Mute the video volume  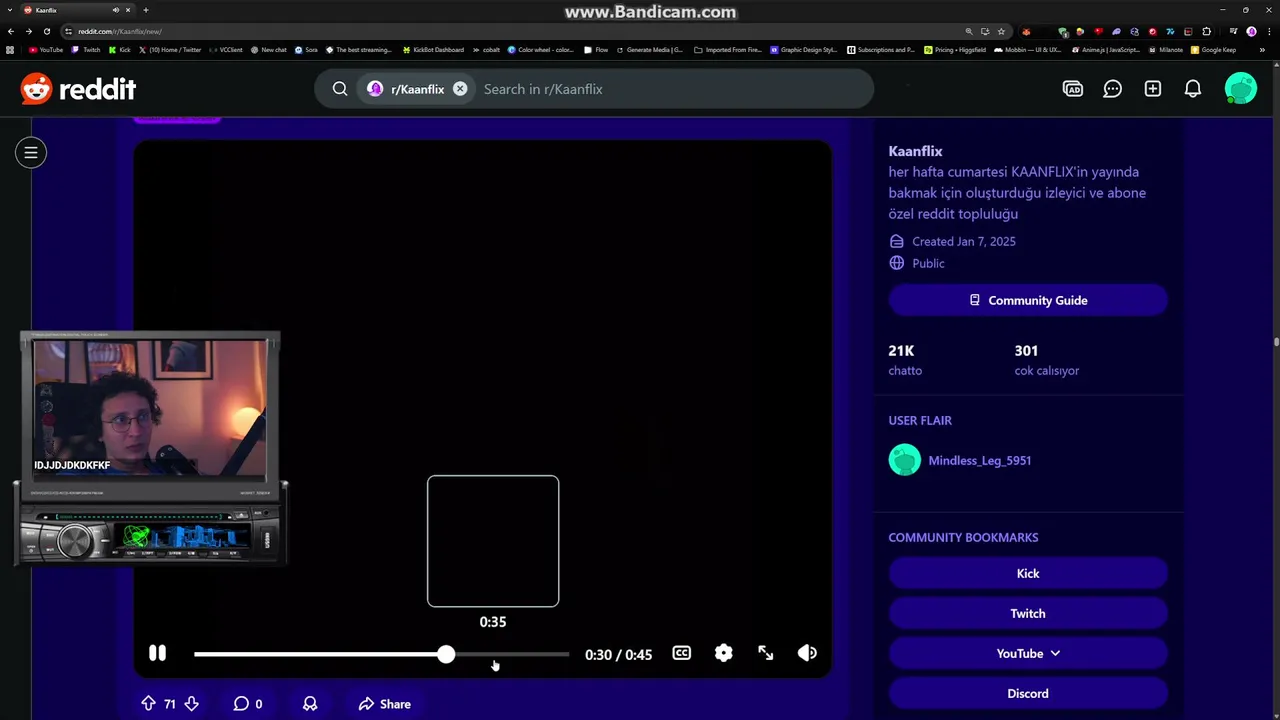point(807,653)
